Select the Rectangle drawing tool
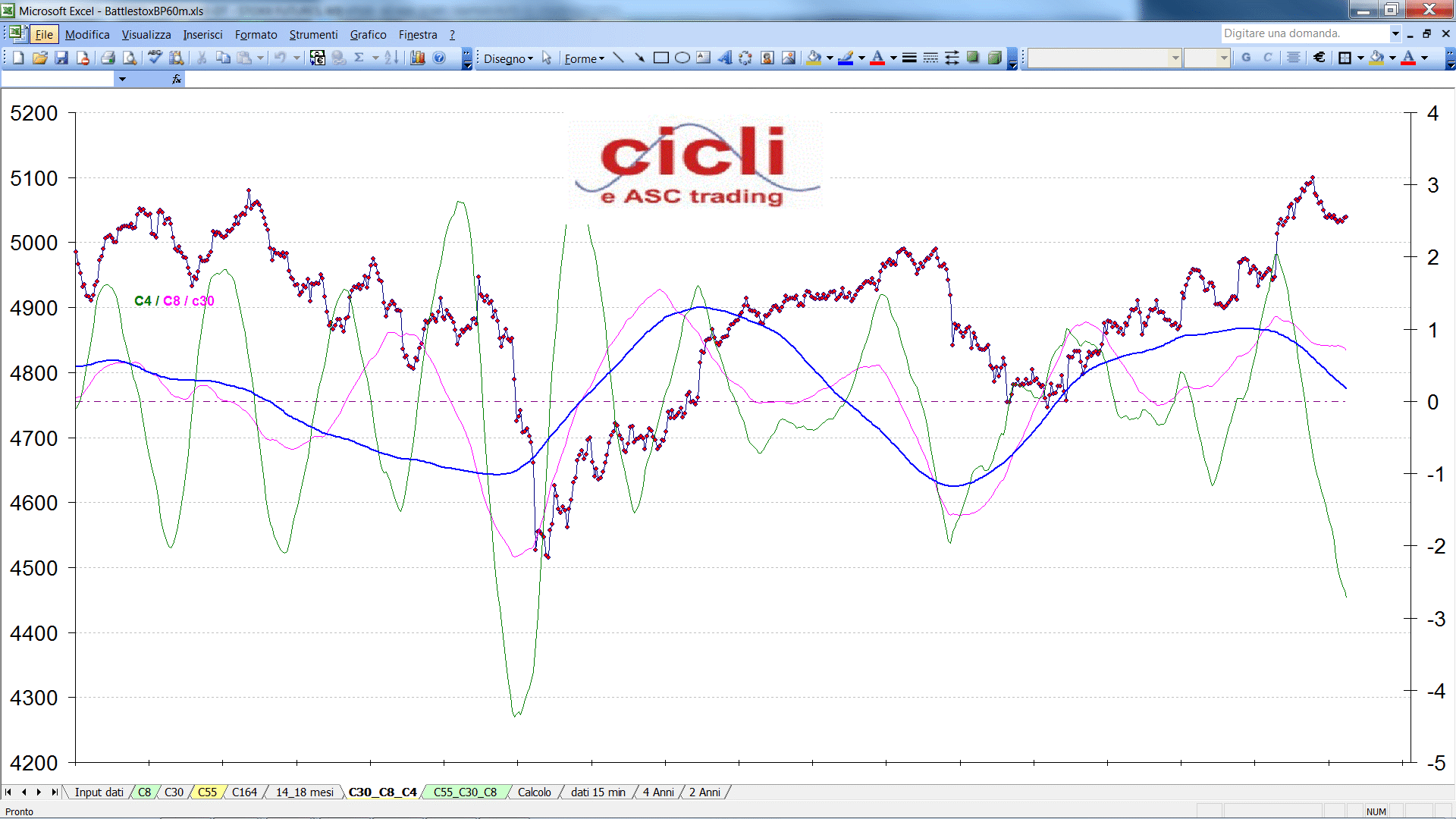Image resolution: width=1456 pixels, height=819 pixels. (661, 58)
